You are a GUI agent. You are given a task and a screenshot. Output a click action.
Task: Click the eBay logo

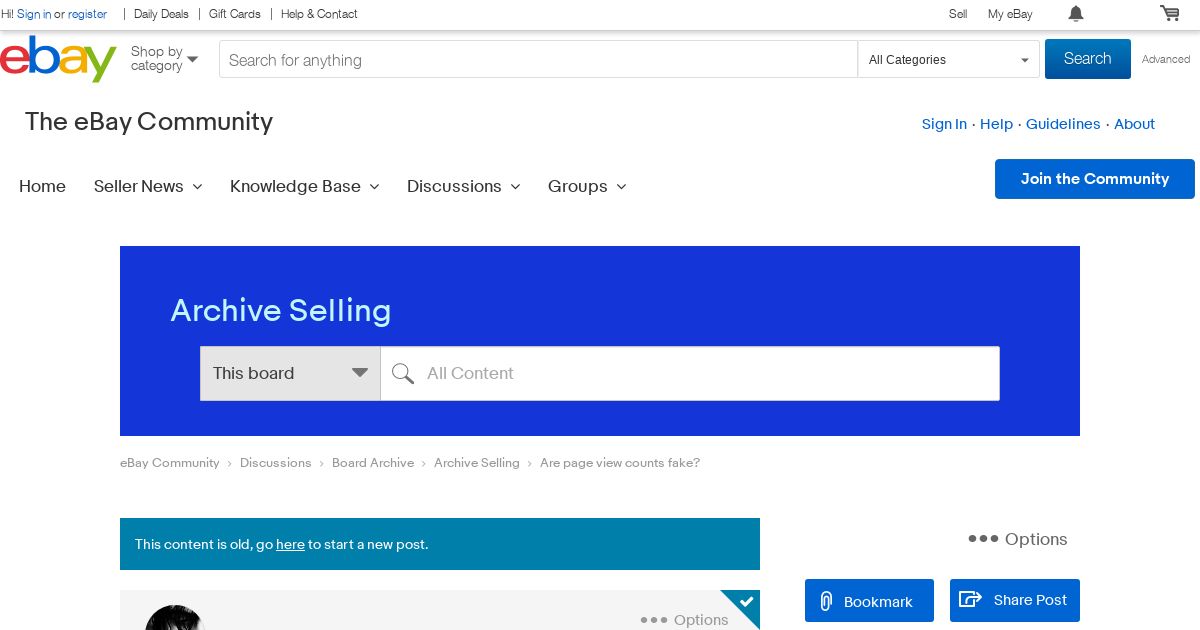[58, 59]
